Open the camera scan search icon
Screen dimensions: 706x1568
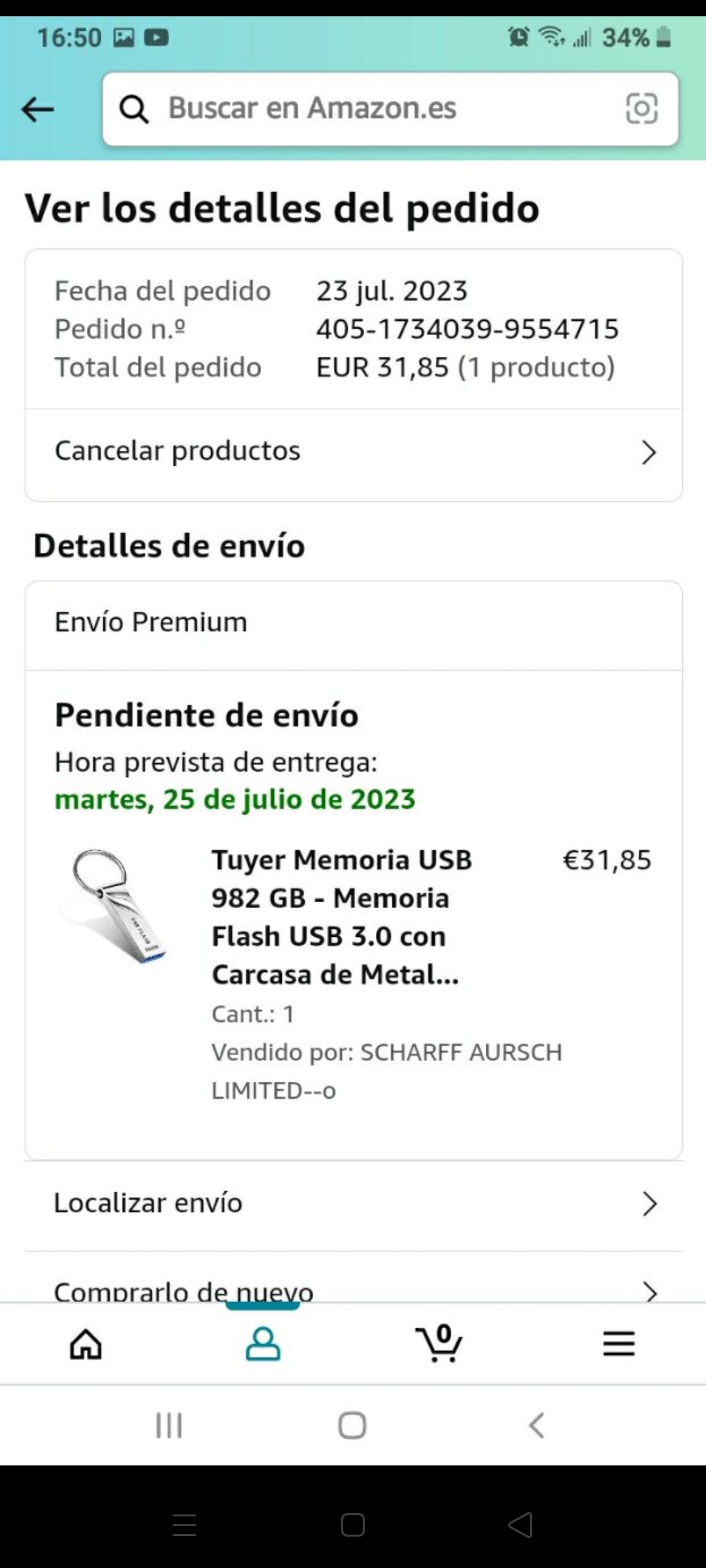tap(641, 108)
